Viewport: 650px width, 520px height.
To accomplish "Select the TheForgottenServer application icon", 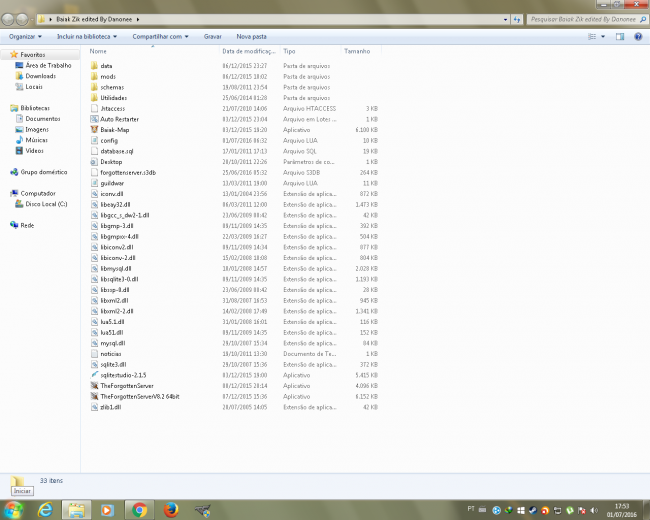I will coord(94,386).
